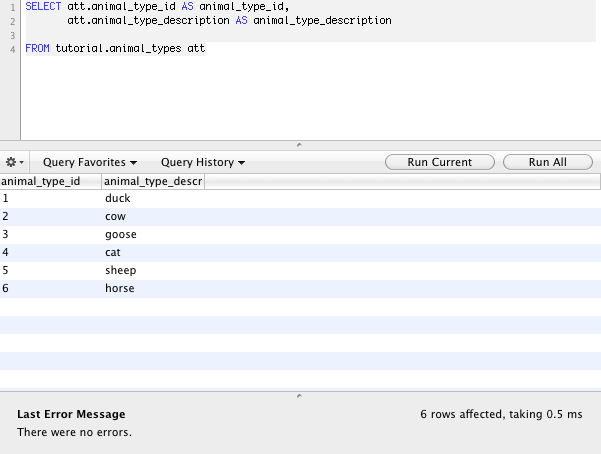This screenshot has width=601, height=454.
Task: Click the SELECT keyword on line 1
Action: point(43,7)
